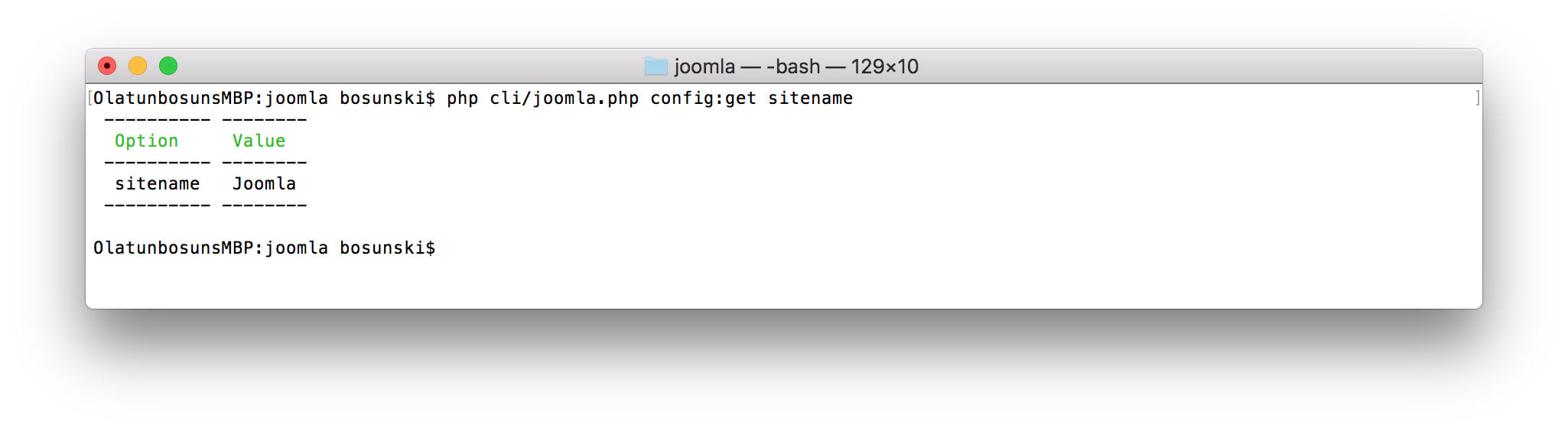Zoom the window with green button
Image resolution: width=1568 pixels, height=431 pixels.
coord(168,66)
